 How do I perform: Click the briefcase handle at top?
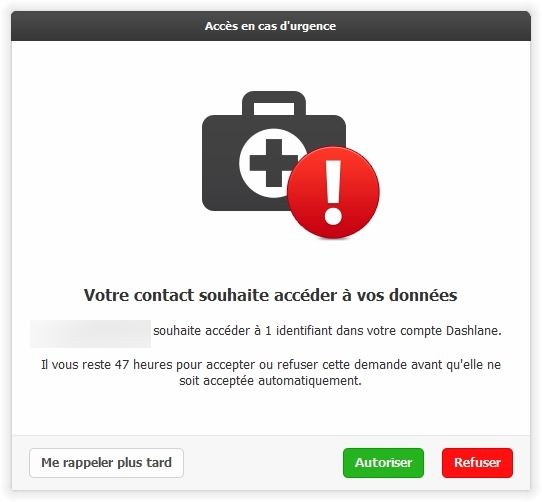click(274, 103)
